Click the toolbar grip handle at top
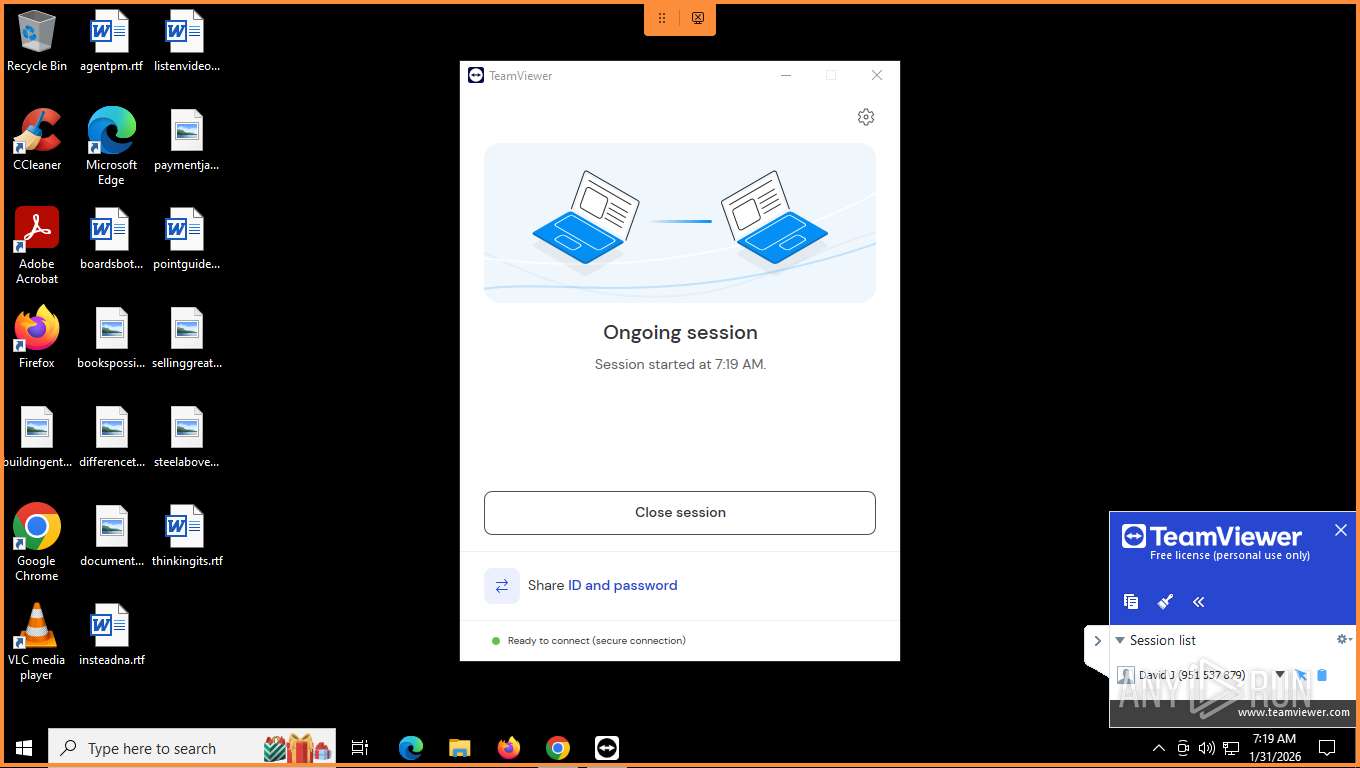The height and width of the screenshot is (768, 1360). 662,18
